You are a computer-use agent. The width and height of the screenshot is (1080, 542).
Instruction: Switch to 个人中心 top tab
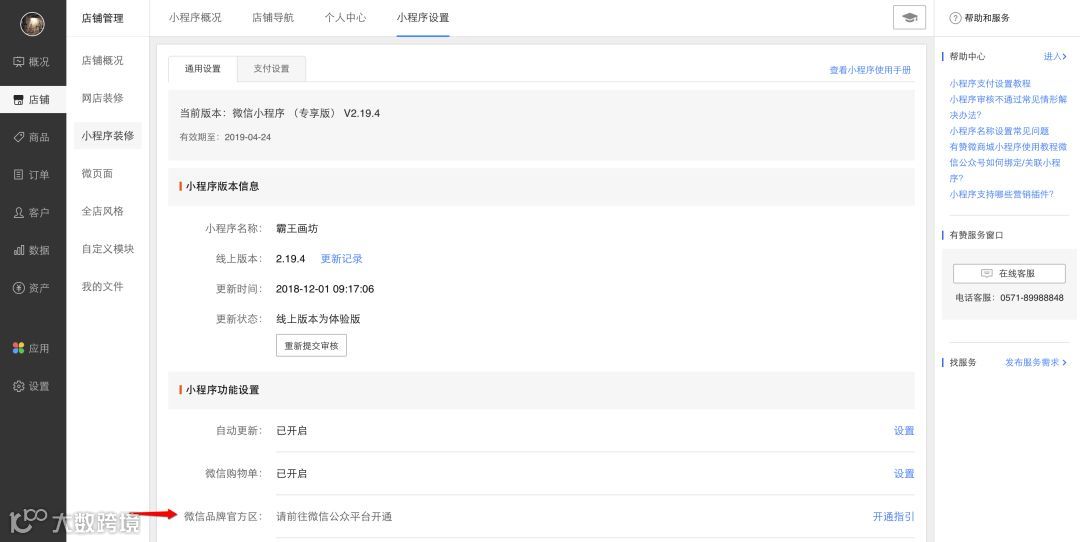[x=345, y=18]
